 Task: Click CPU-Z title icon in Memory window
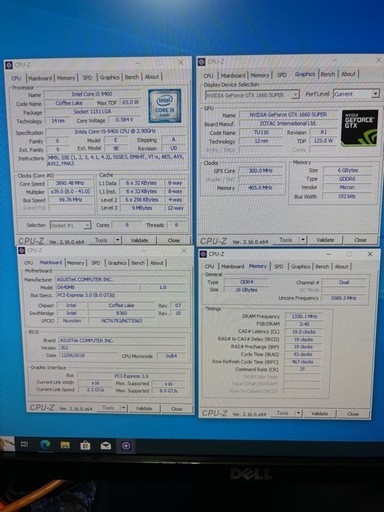(x=203, y=254)
